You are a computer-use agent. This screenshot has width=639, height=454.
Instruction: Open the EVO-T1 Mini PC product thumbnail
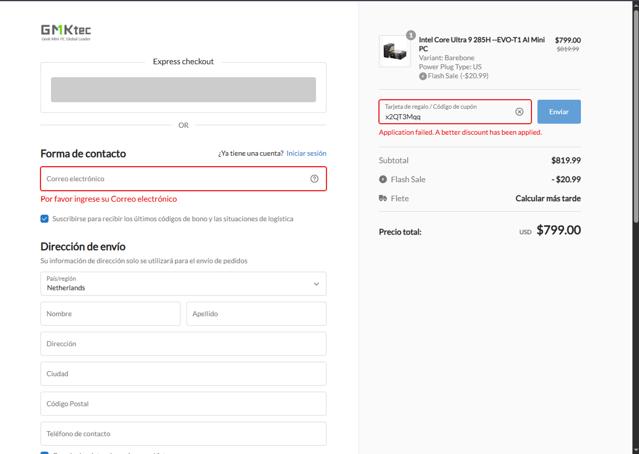point(394,51)
